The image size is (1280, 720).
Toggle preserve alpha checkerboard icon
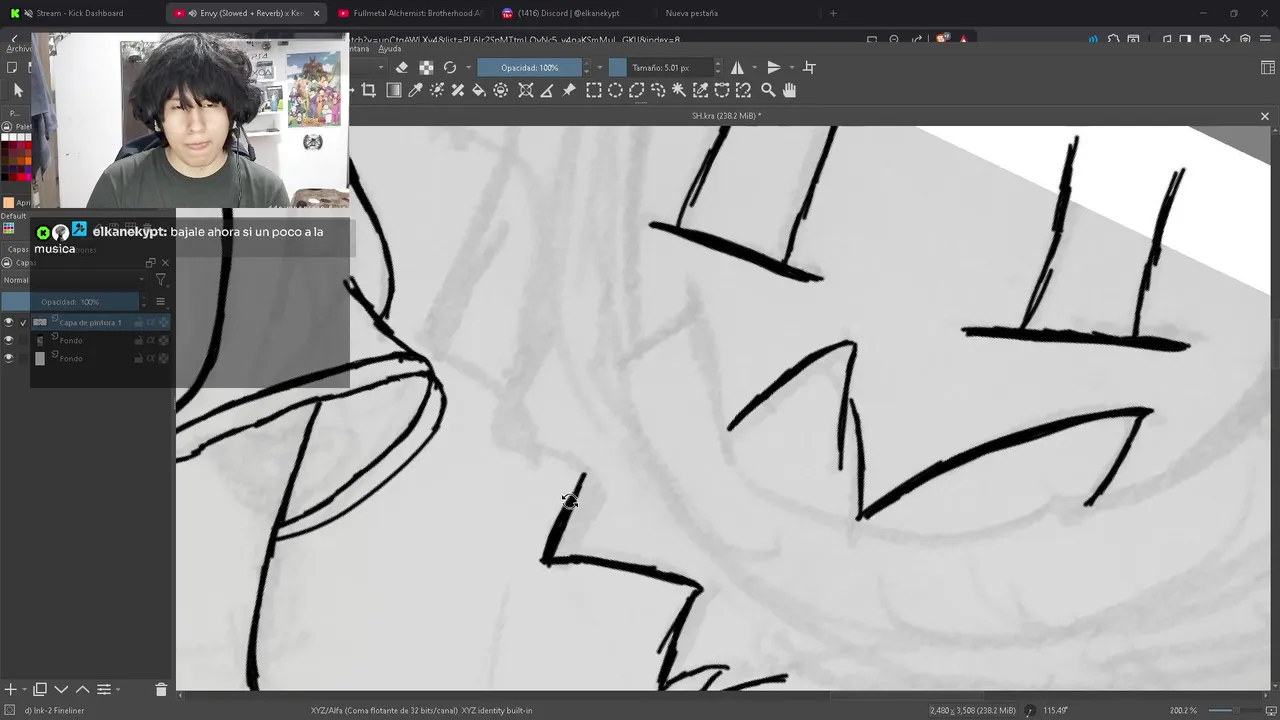[426, 67]
